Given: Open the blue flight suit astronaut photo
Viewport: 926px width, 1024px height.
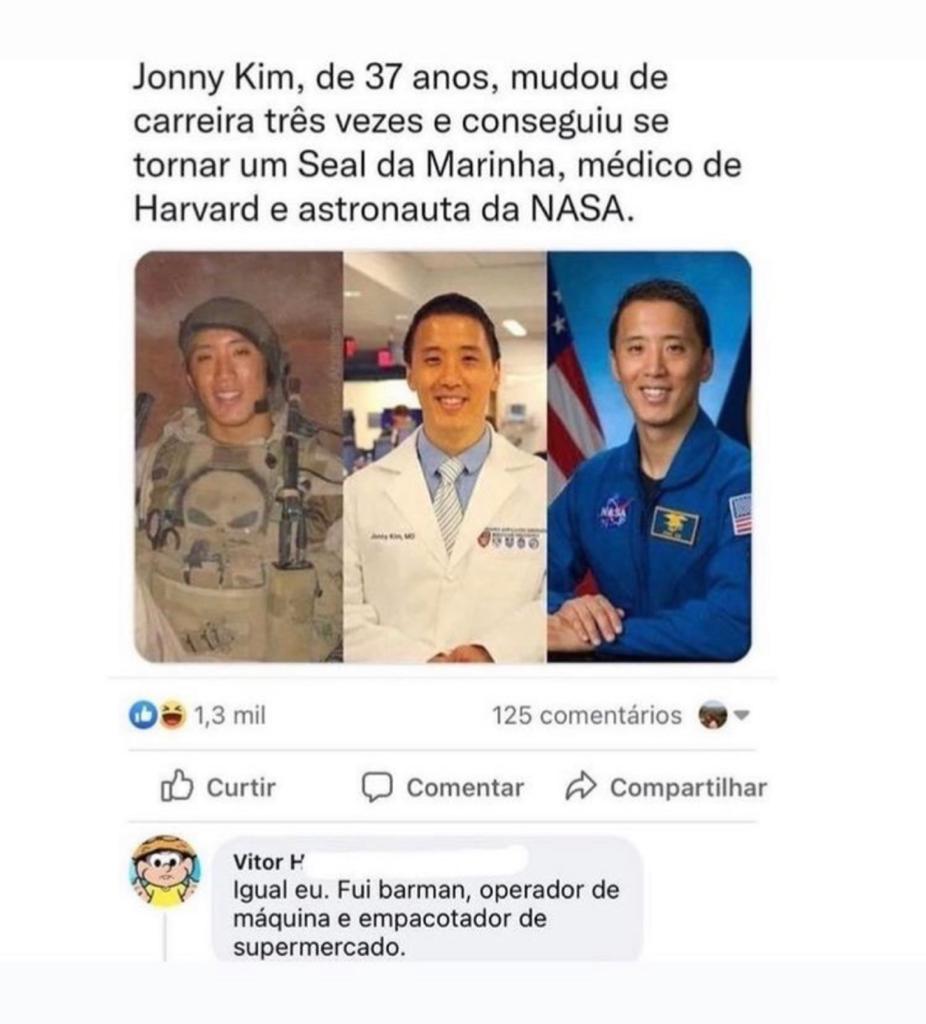Looking at the screenshot, I should click(649, 456).
